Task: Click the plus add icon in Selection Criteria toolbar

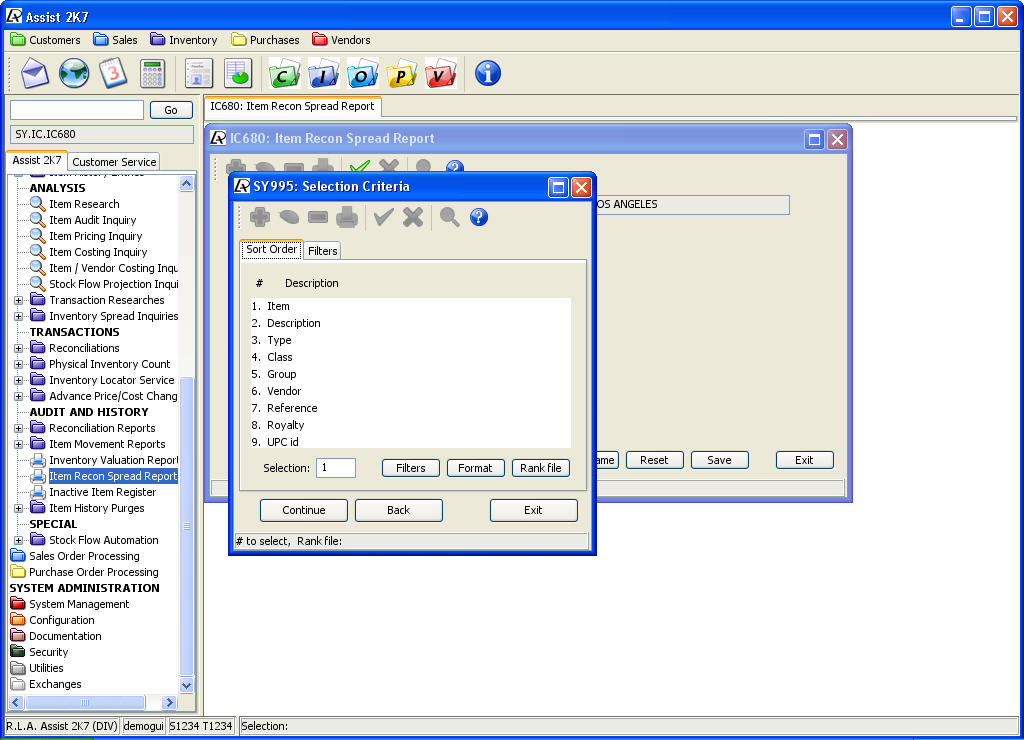Action: [x=260, y=217]
